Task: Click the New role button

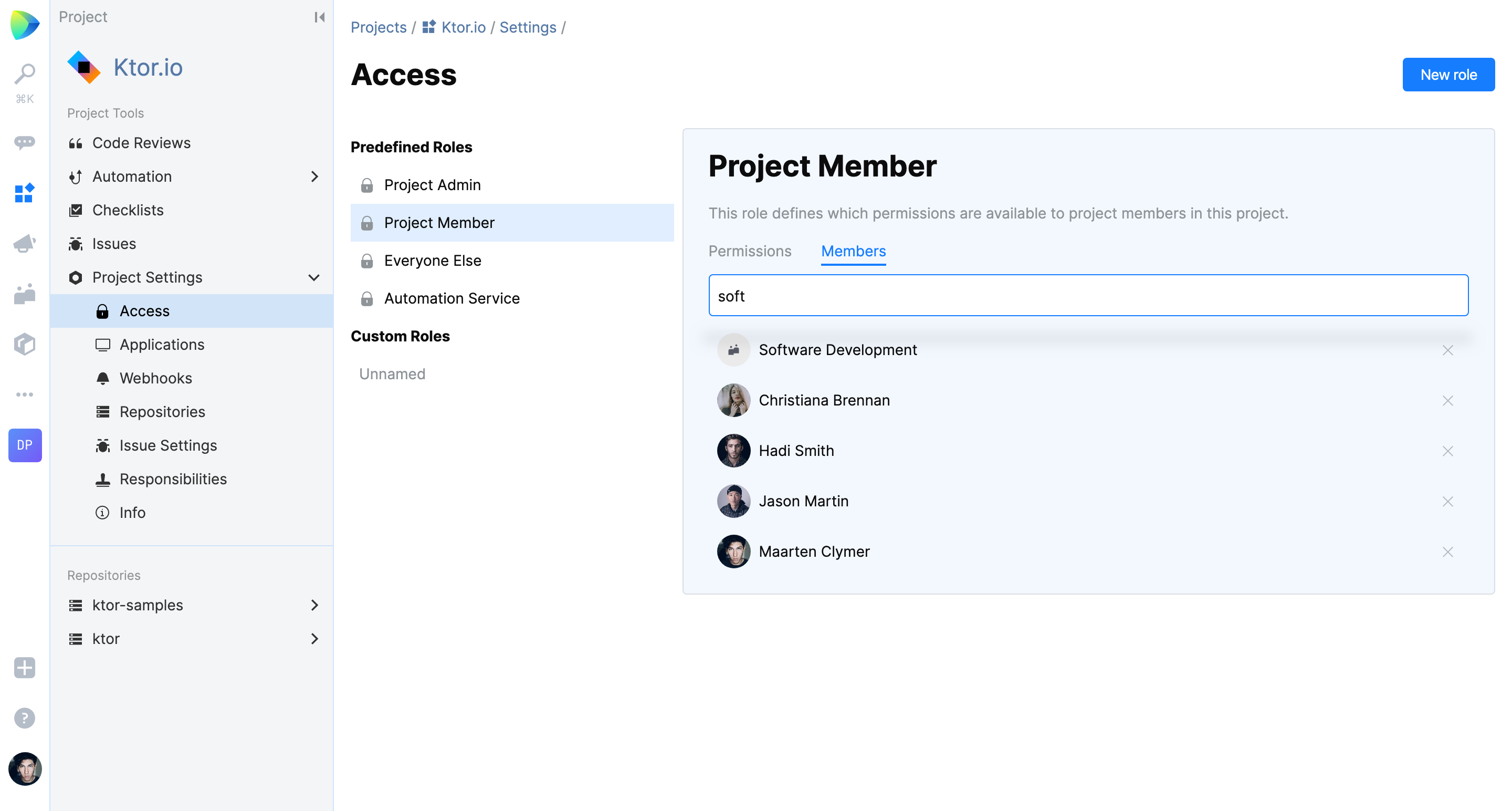Action: (1448, 75)
